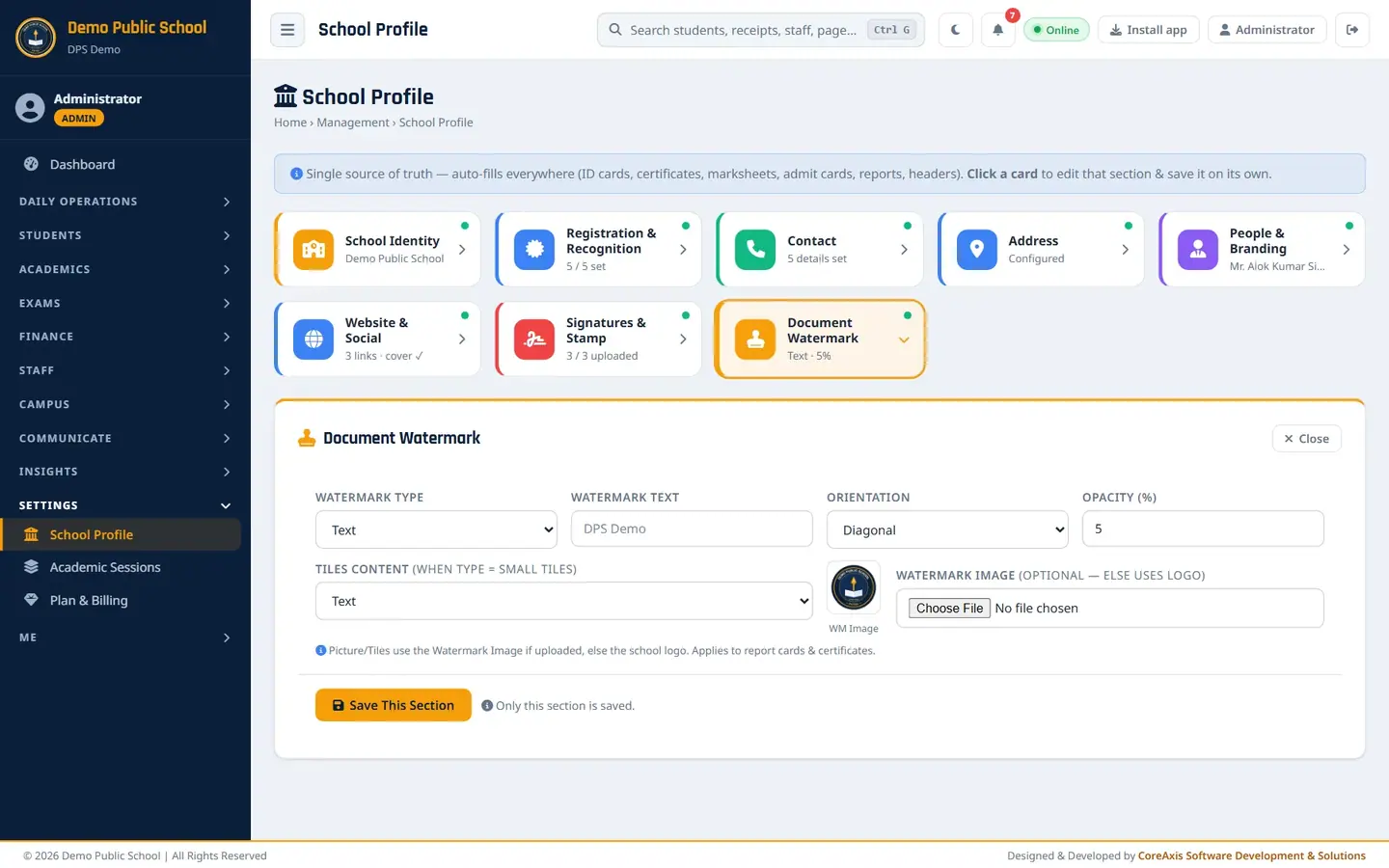Viewport: 1389px width, 868px height.
Task: Click the Home breadcrumb link
Action: tap(290, 122)
